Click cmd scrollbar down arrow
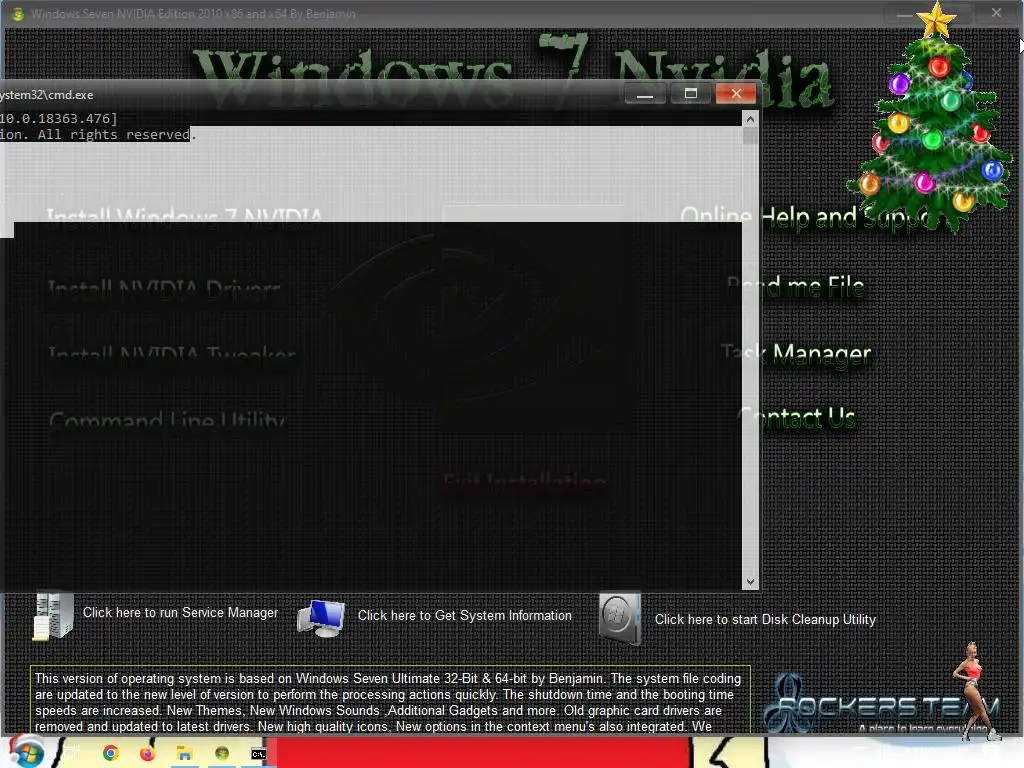Screen dimensions: 1024x768 [x=750, y=581]
